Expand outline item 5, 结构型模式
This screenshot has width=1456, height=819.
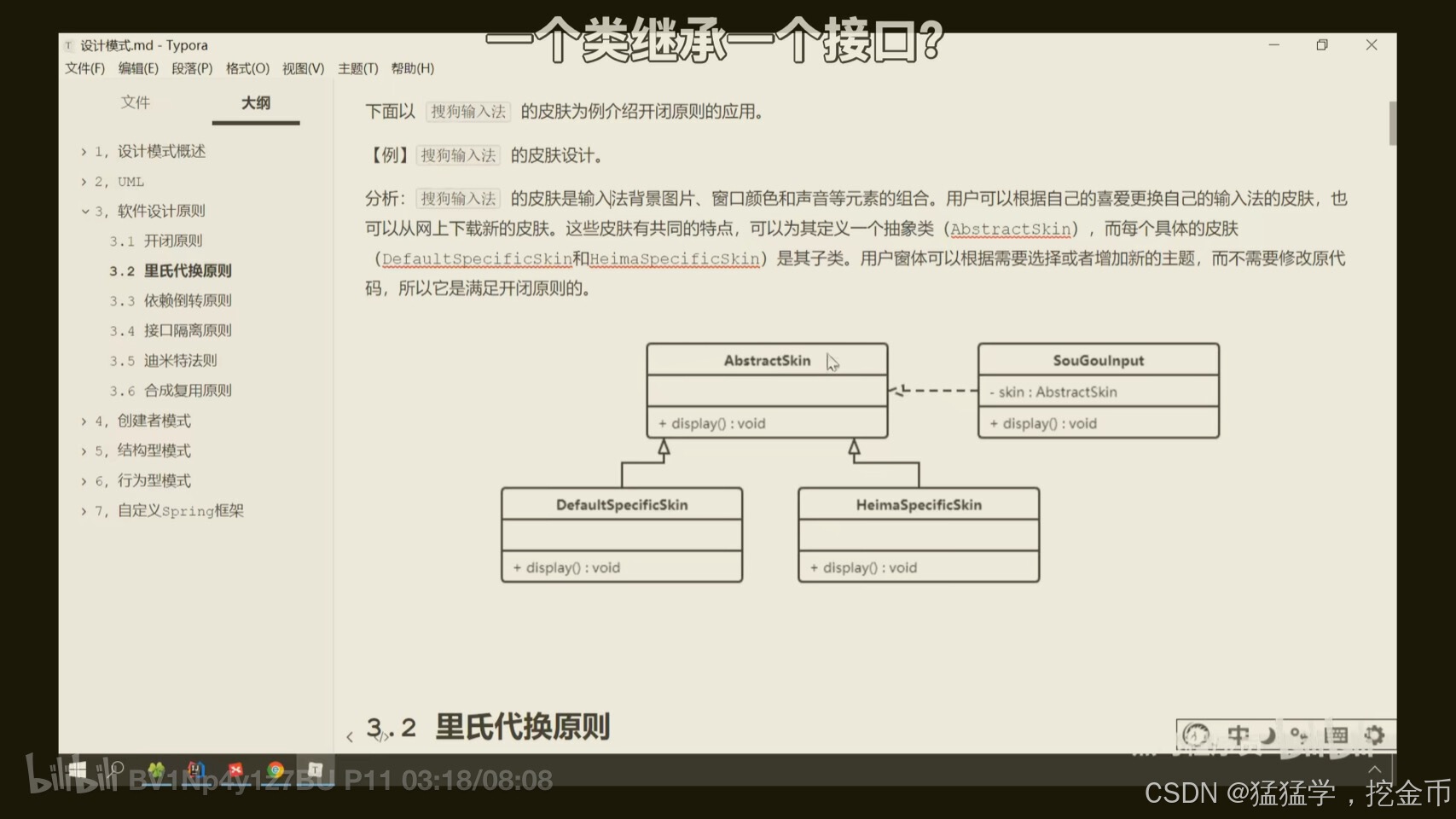84,450
